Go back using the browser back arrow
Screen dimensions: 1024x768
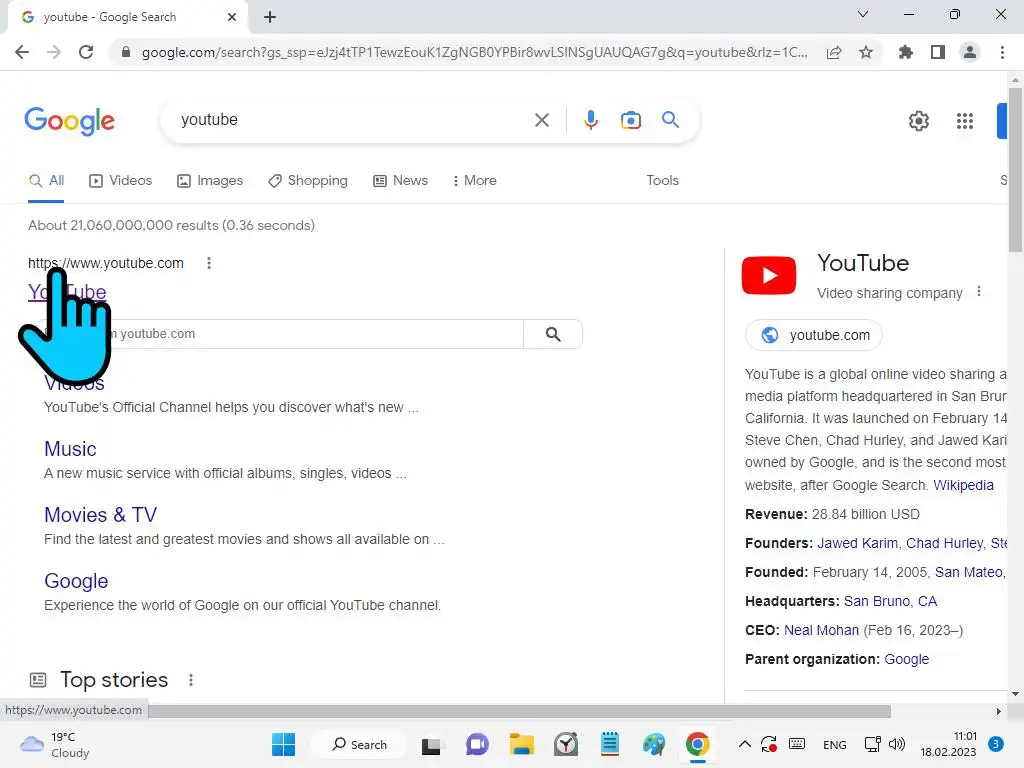(x=22, y=52)
